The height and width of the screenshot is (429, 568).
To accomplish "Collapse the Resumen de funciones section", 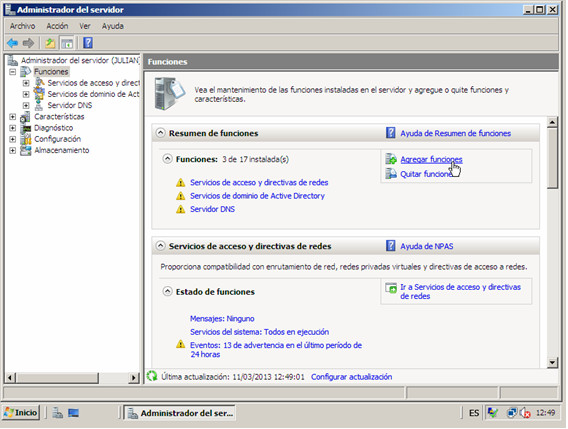I will (x=160, y=133).
